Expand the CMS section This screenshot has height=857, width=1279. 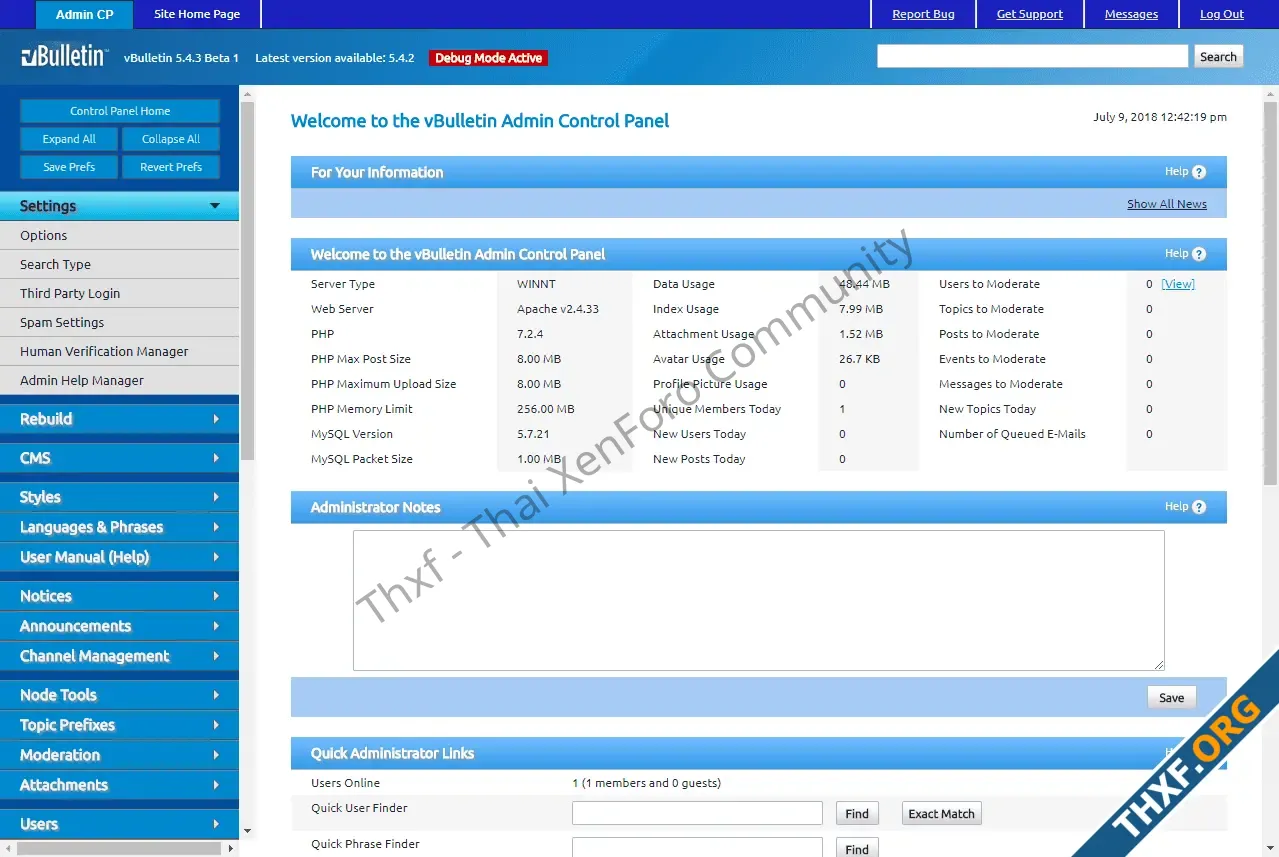click(x=119, y=458)
